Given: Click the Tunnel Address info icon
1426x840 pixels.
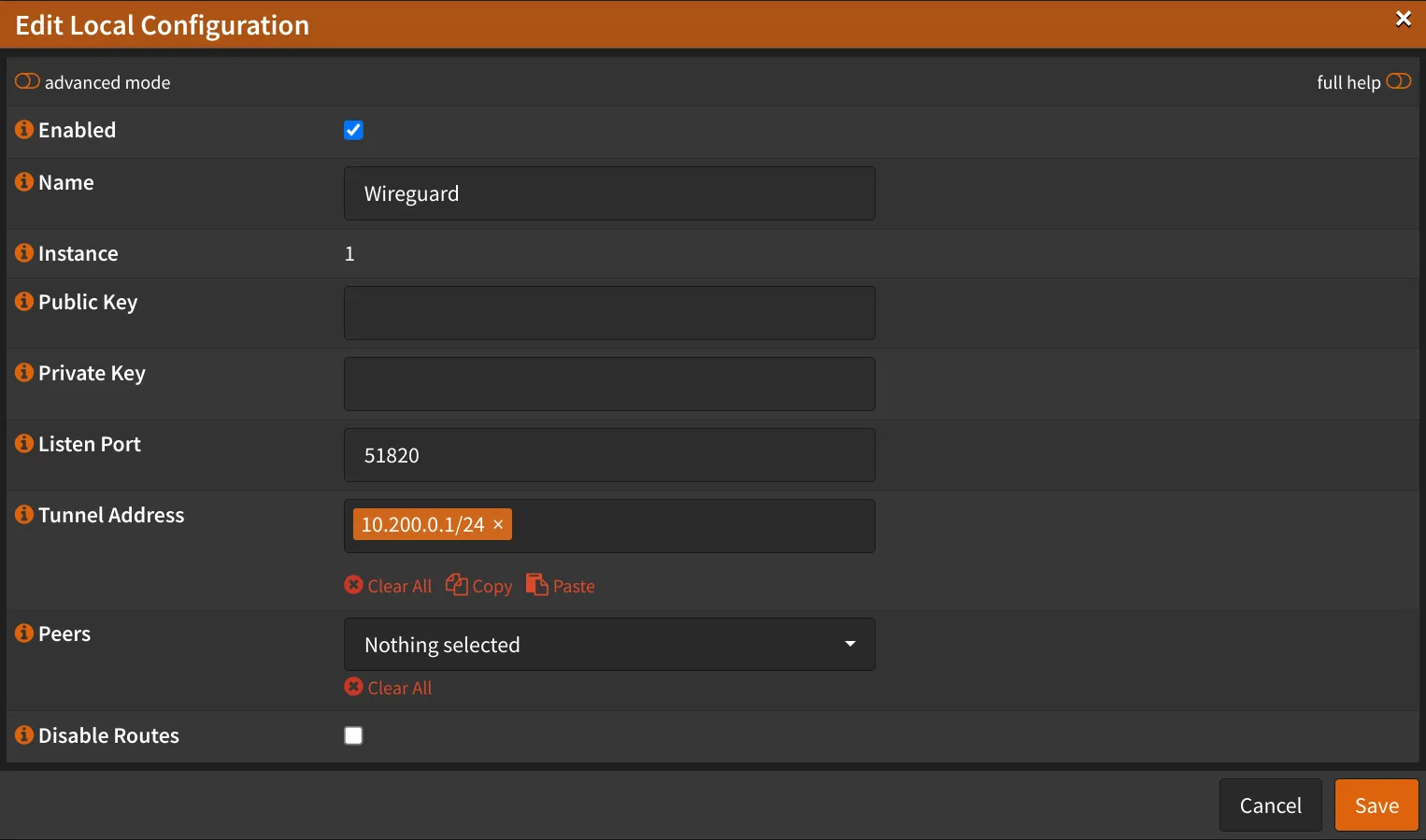Looking at the screenshot, I should coord(24,515).
